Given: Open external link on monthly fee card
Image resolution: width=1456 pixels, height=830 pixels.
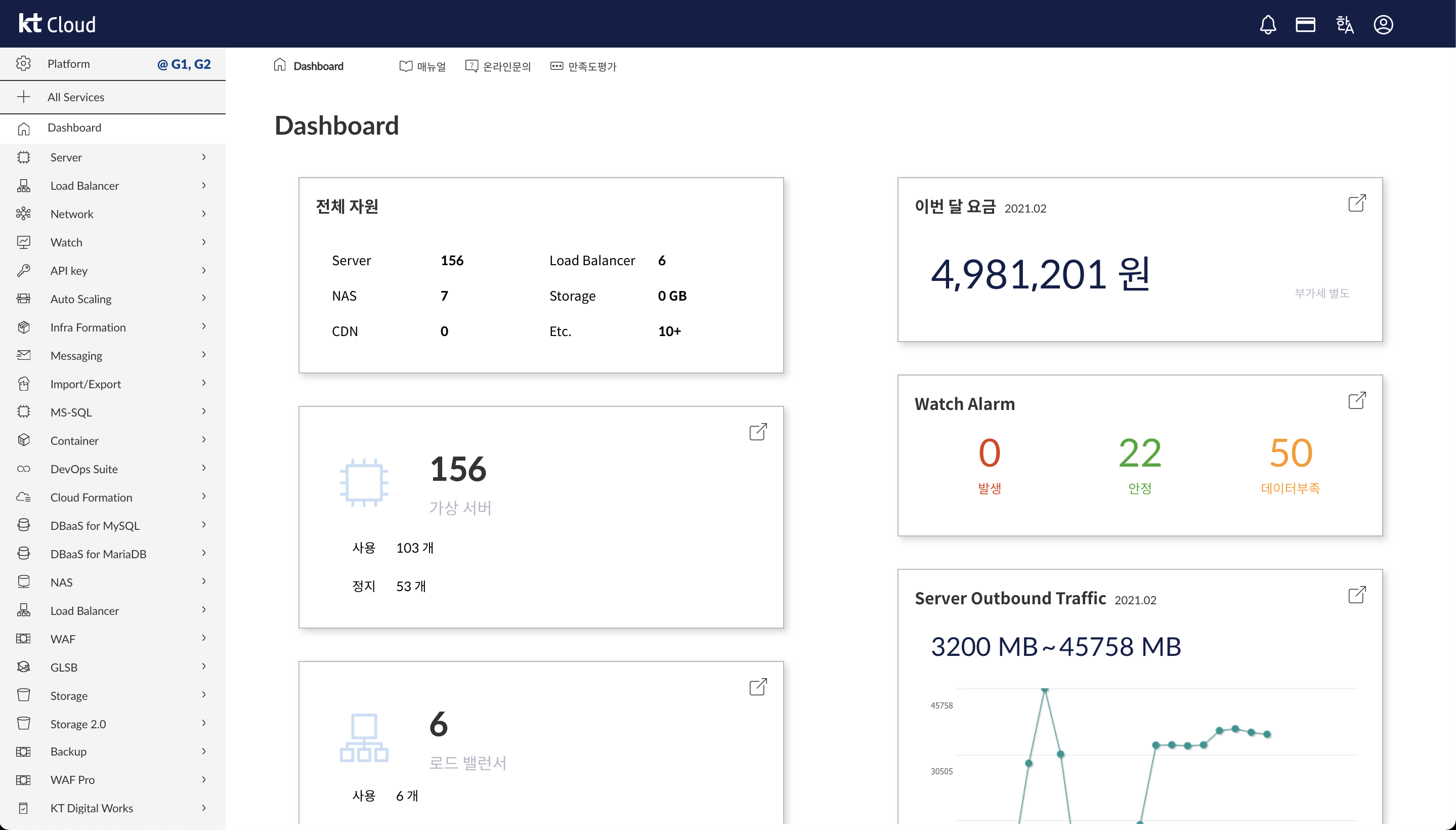Looking at the screenshot, I should [1357, 203].
